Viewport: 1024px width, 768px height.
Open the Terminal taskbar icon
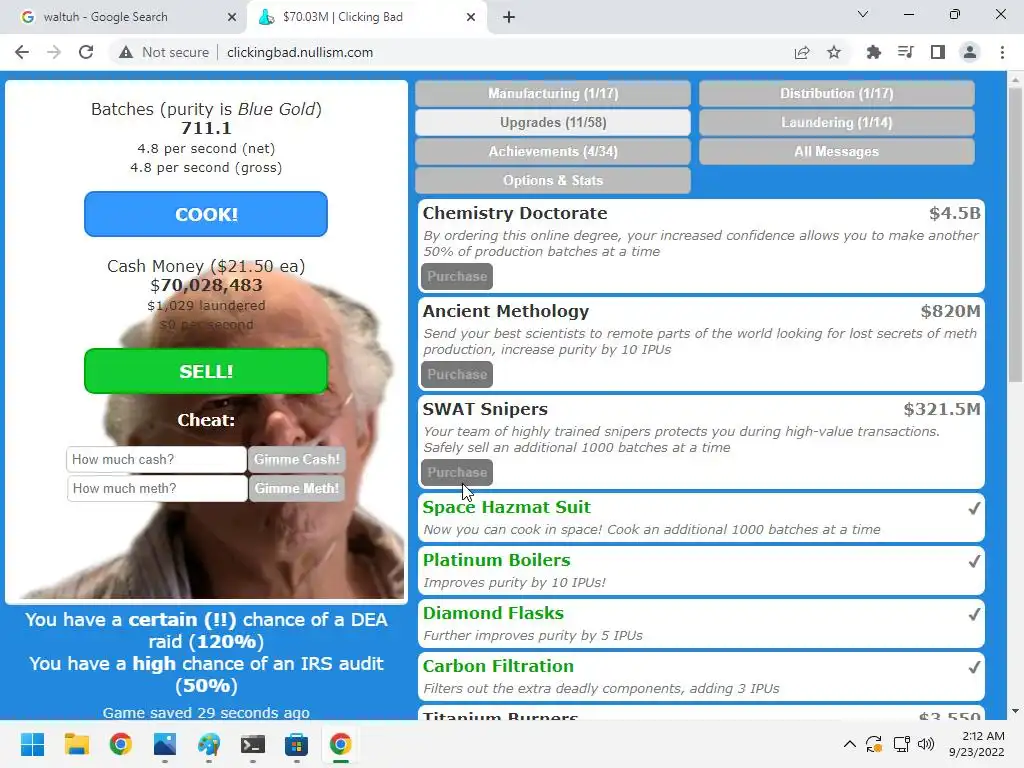[253, 744]
